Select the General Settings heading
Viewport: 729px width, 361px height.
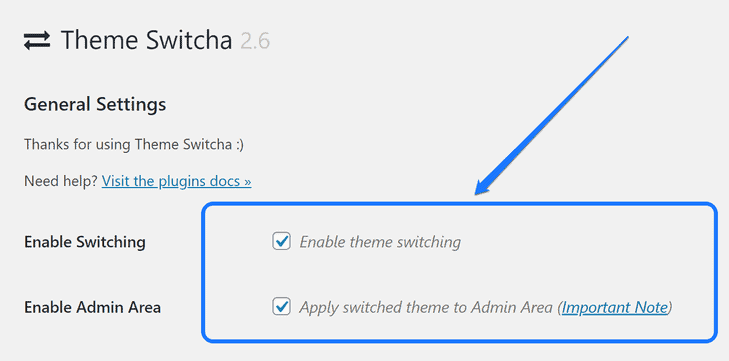pos(95,105)
